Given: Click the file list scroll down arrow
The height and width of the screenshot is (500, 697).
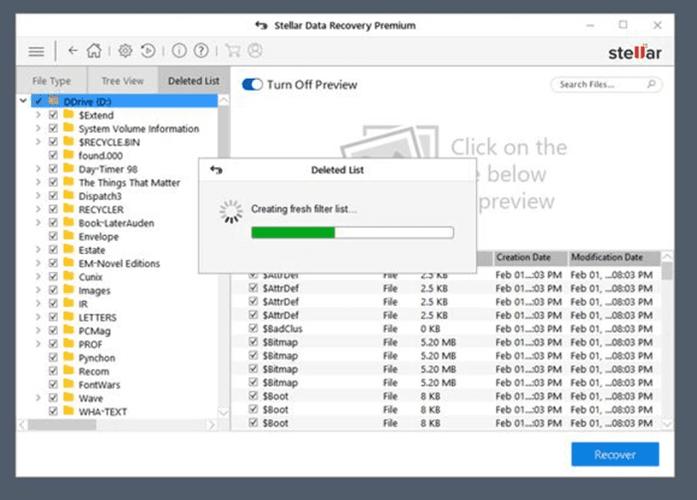Looking at the screenshot, I should coord(667,424).
